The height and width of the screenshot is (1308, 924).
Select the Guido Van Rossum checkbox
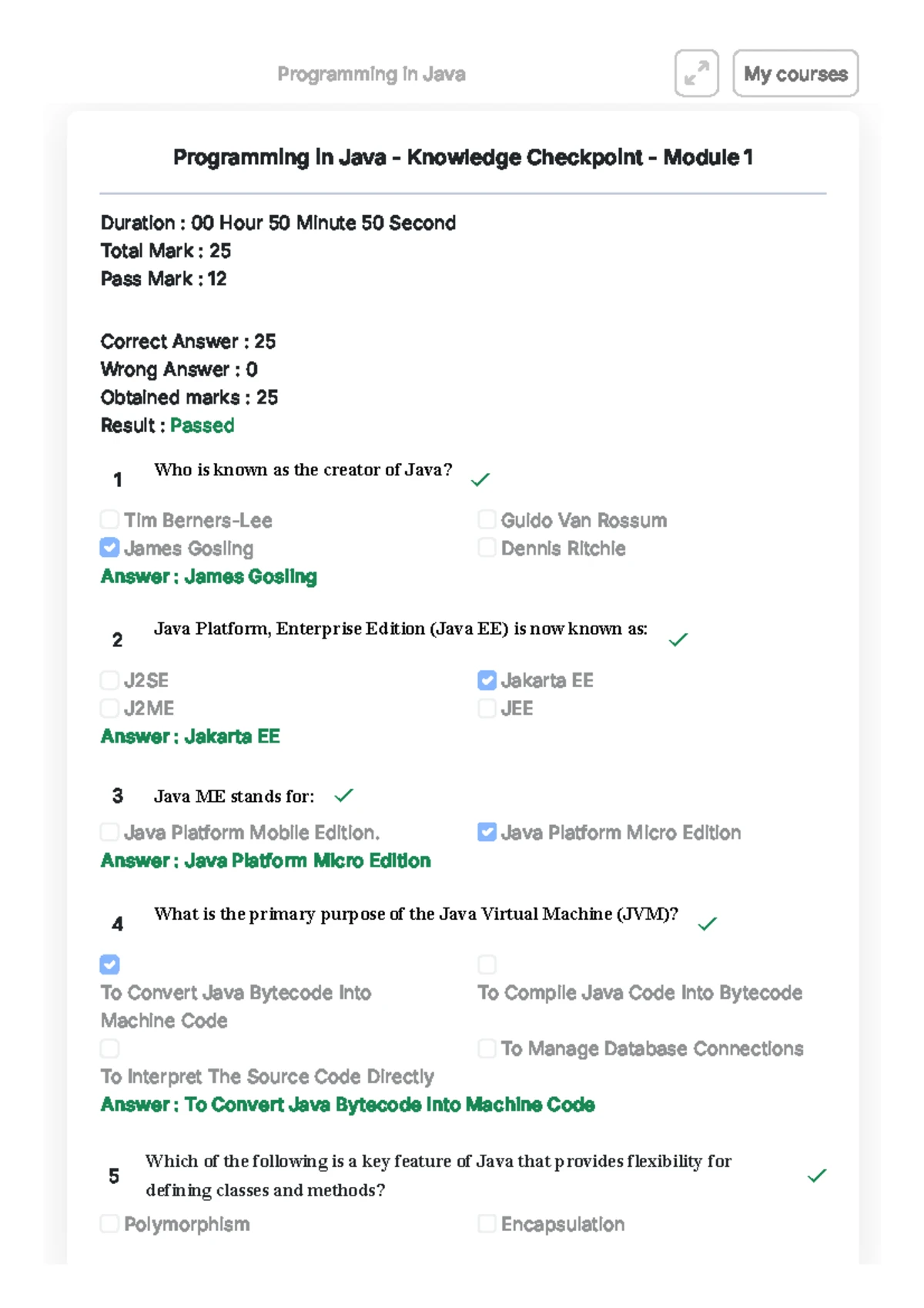[487, 519]
